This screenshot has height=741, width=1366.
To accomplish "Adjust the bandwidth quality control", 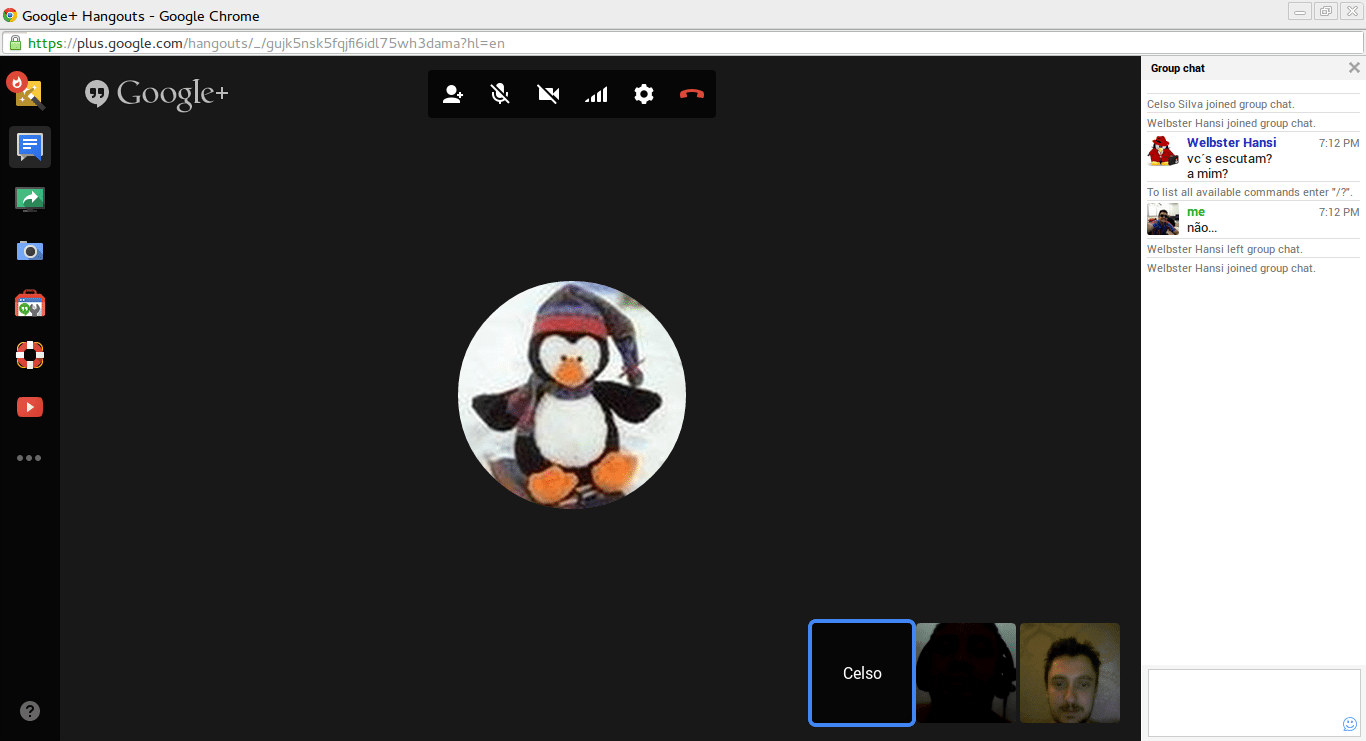I will 596,93.
